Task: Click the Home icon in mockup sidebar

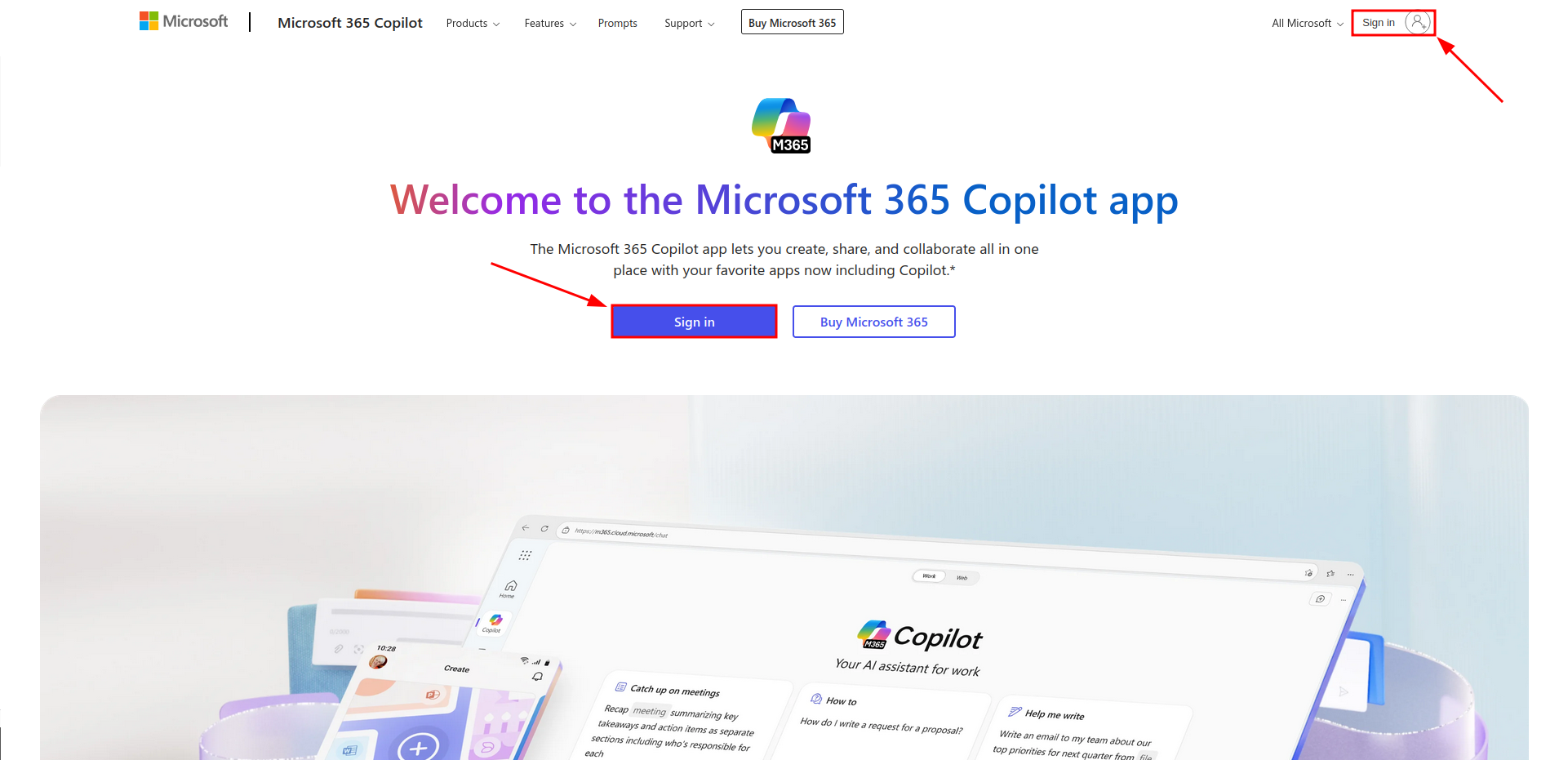Action: coord(510,588)
